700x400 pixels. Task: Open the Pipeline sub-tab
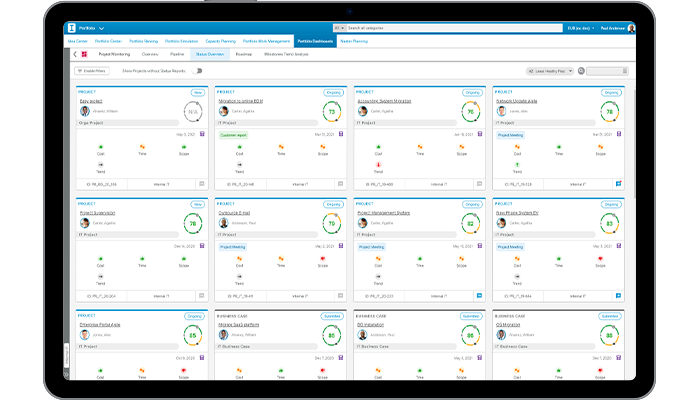coord(177,54)
